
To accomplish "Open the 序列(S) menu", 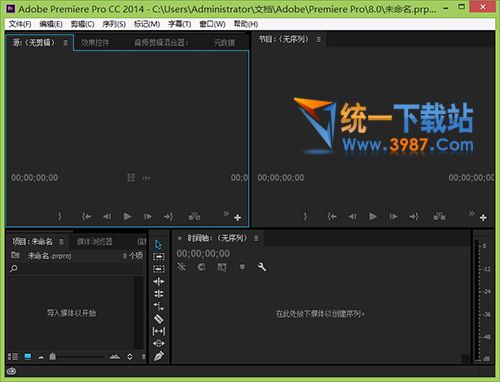I will click(x=114, y=24).
